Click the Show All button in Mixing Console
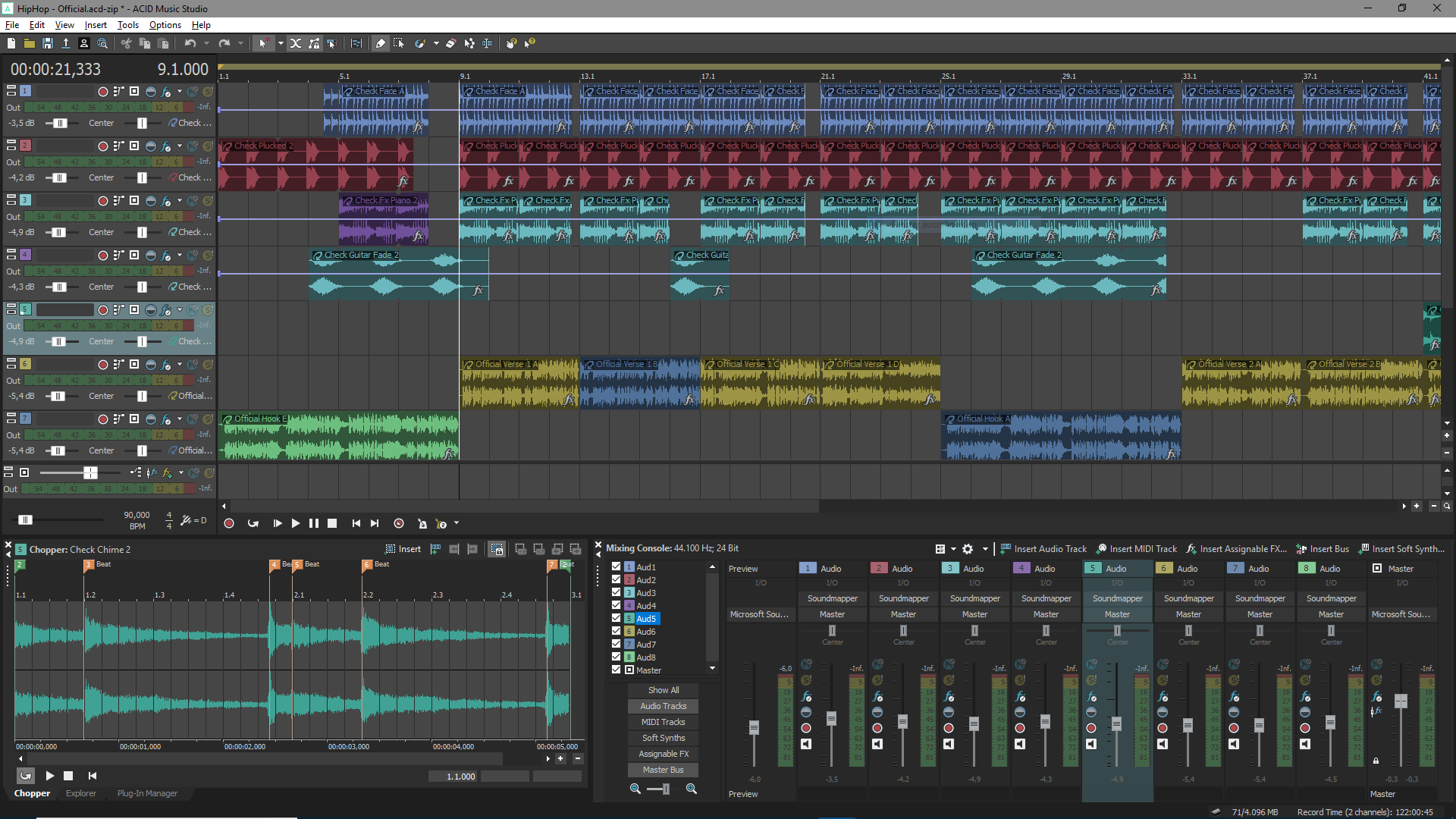Screen dimensions: 1456x819 tap(663, 690)
